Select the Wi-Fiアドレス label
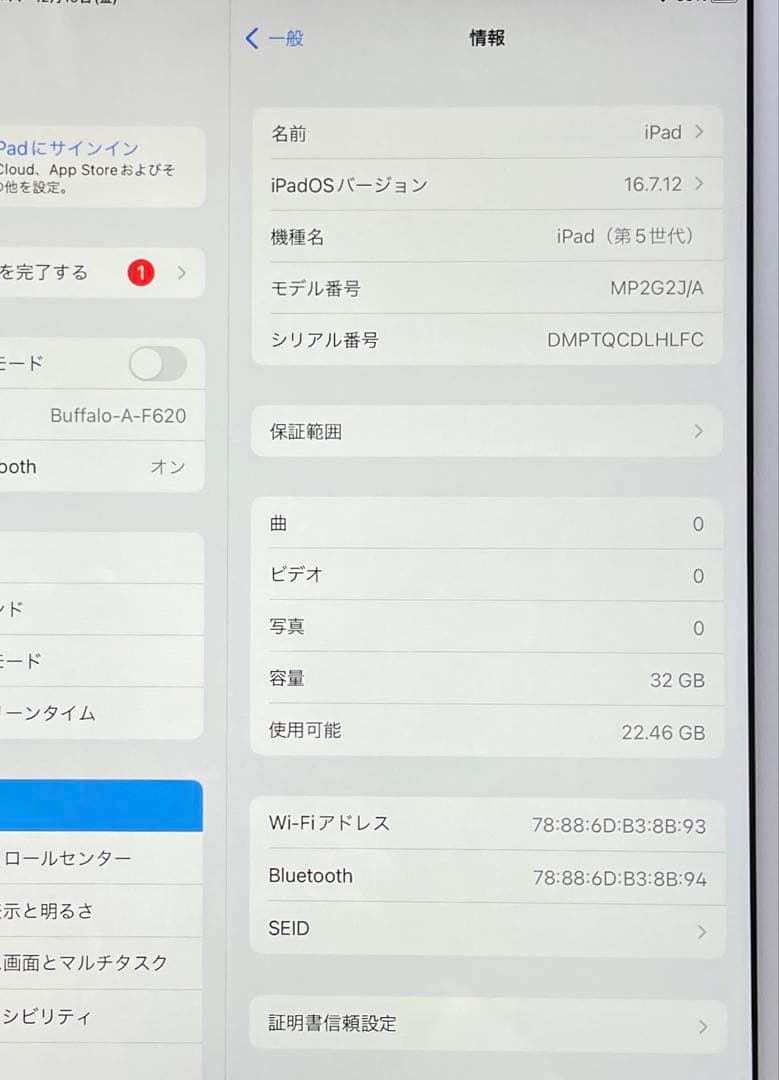This screenshot has height=1080, width=779. pos(329,823)
